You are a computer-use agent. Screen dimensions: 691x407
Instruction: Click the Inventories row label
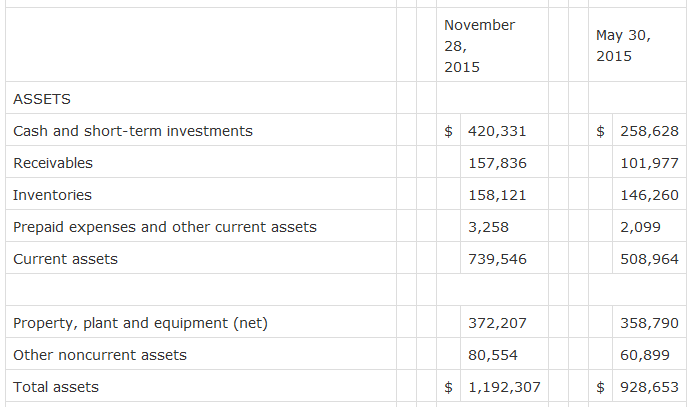[x=52, y=195]
